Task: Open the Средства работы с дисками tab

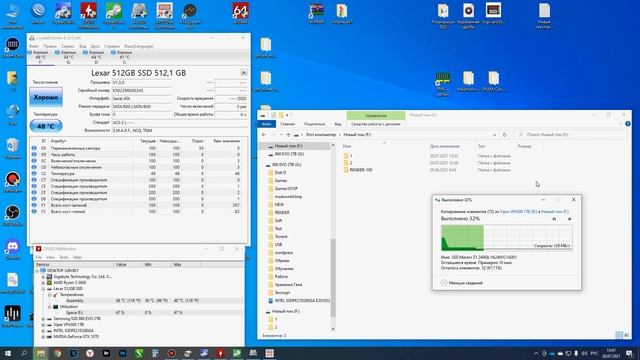Action: click(x=376, y=124)
